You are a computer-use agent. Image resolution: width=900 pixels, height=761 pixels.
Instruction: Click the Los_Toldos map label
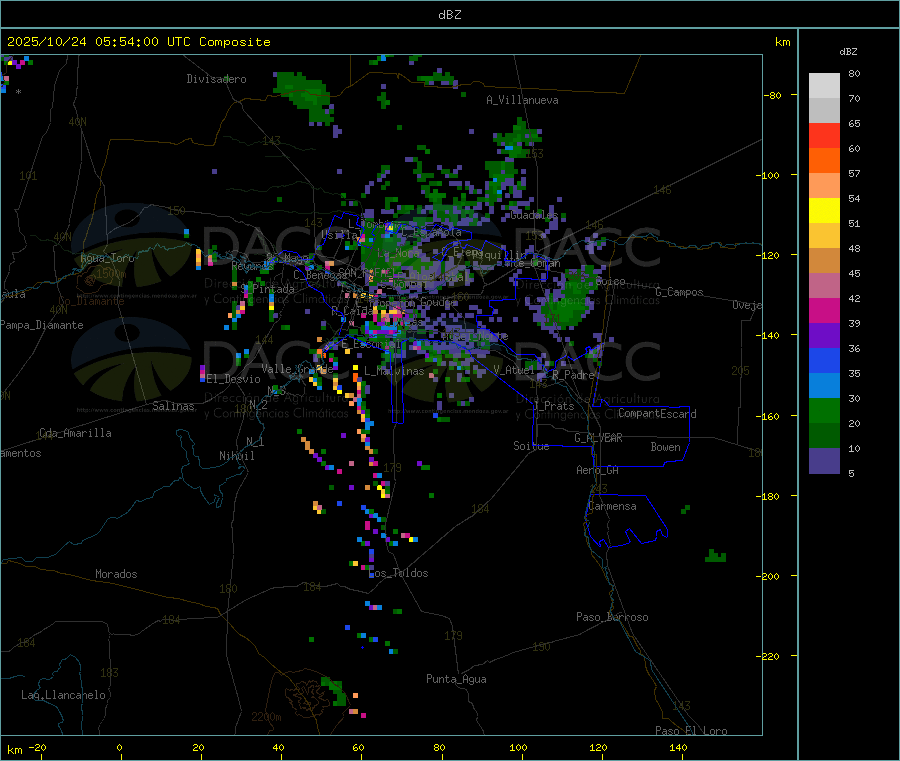pos(398,573)
